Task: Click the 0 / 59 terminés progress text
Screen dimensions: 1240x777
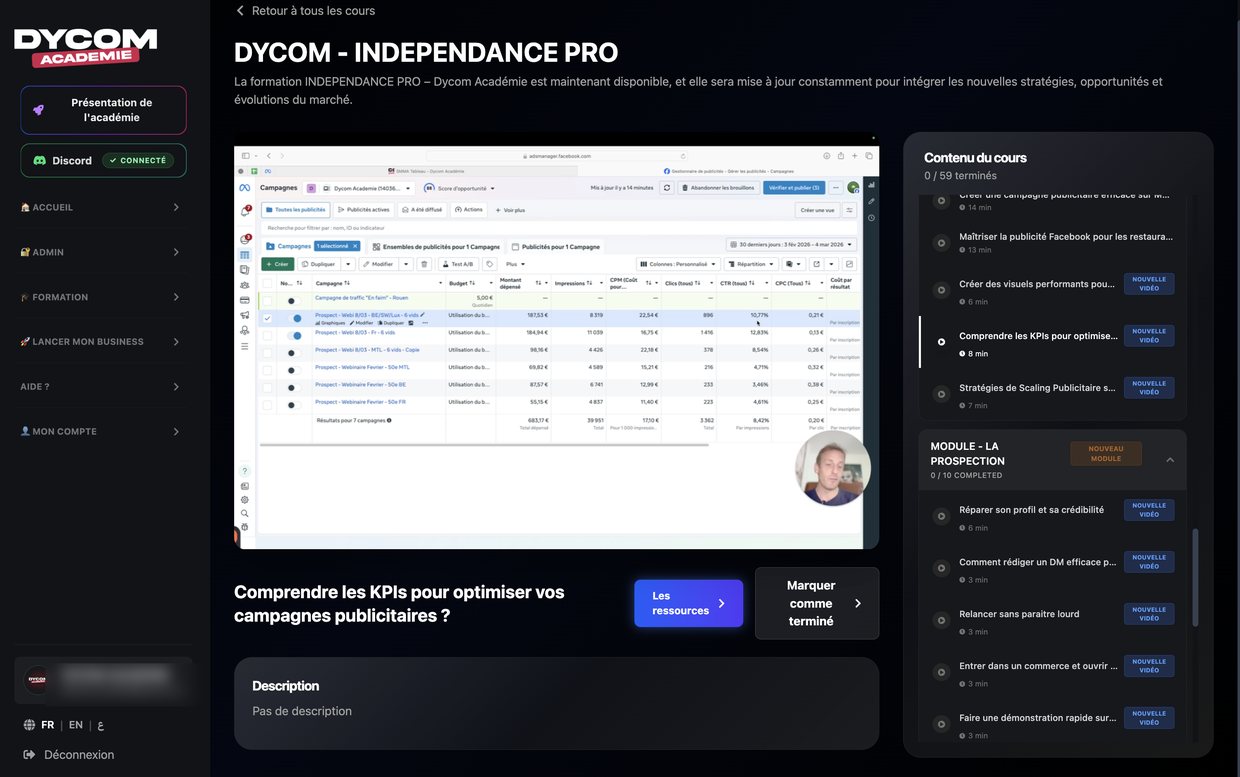Action: (960, 176)
